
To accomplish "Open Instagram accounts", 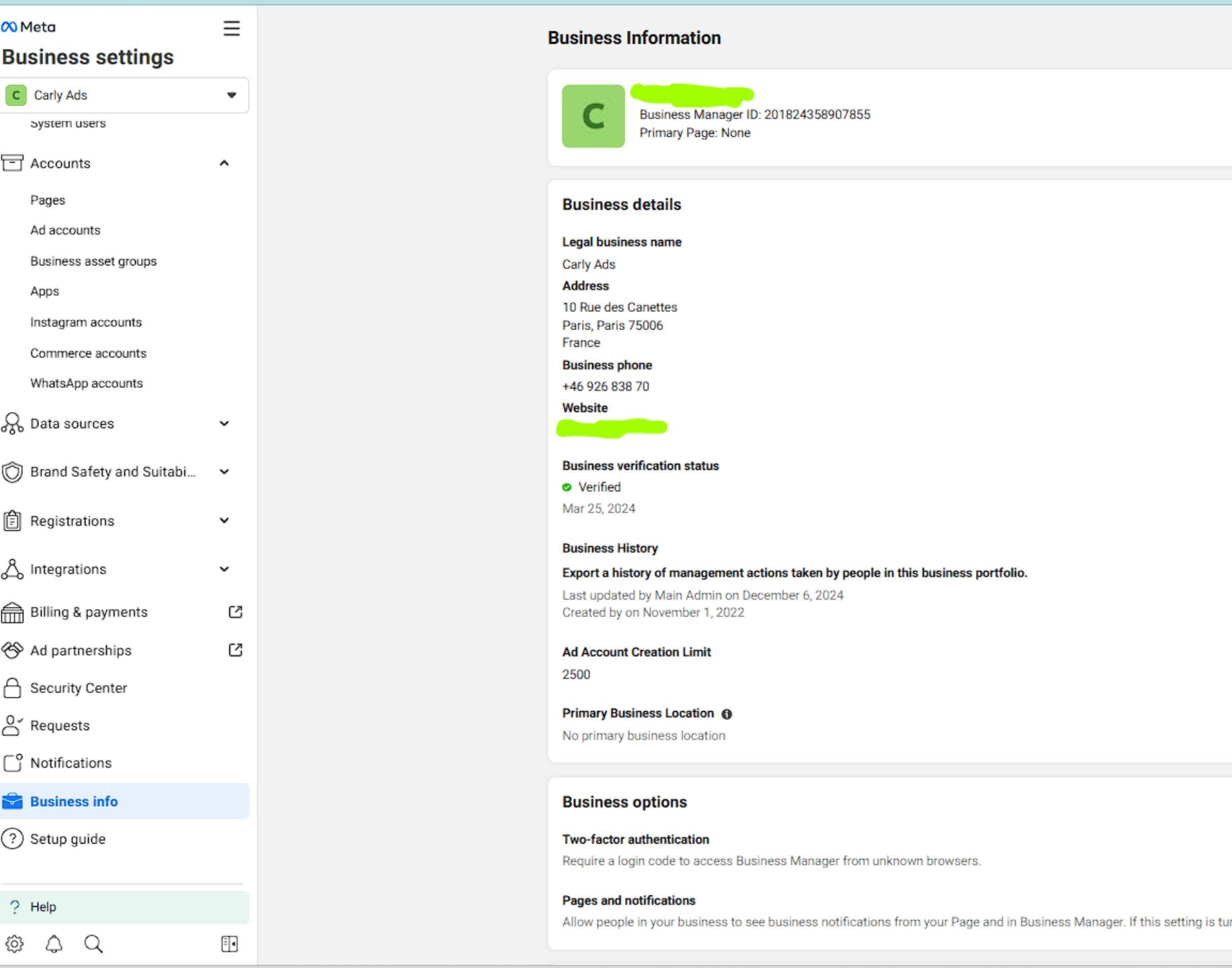I will coord(86,322).
